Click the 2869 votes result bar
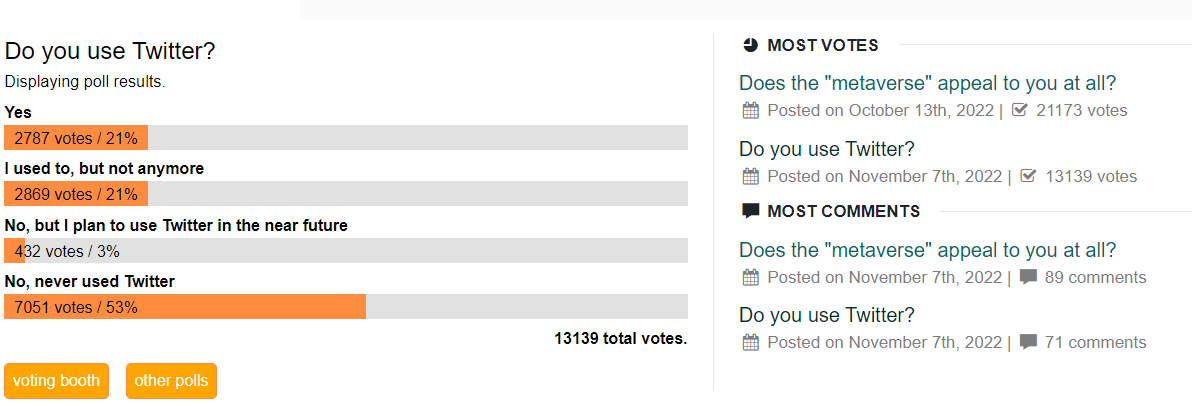Image resolution: width=1192 pixels, height=406 pixels. click(x=346, y=194)
